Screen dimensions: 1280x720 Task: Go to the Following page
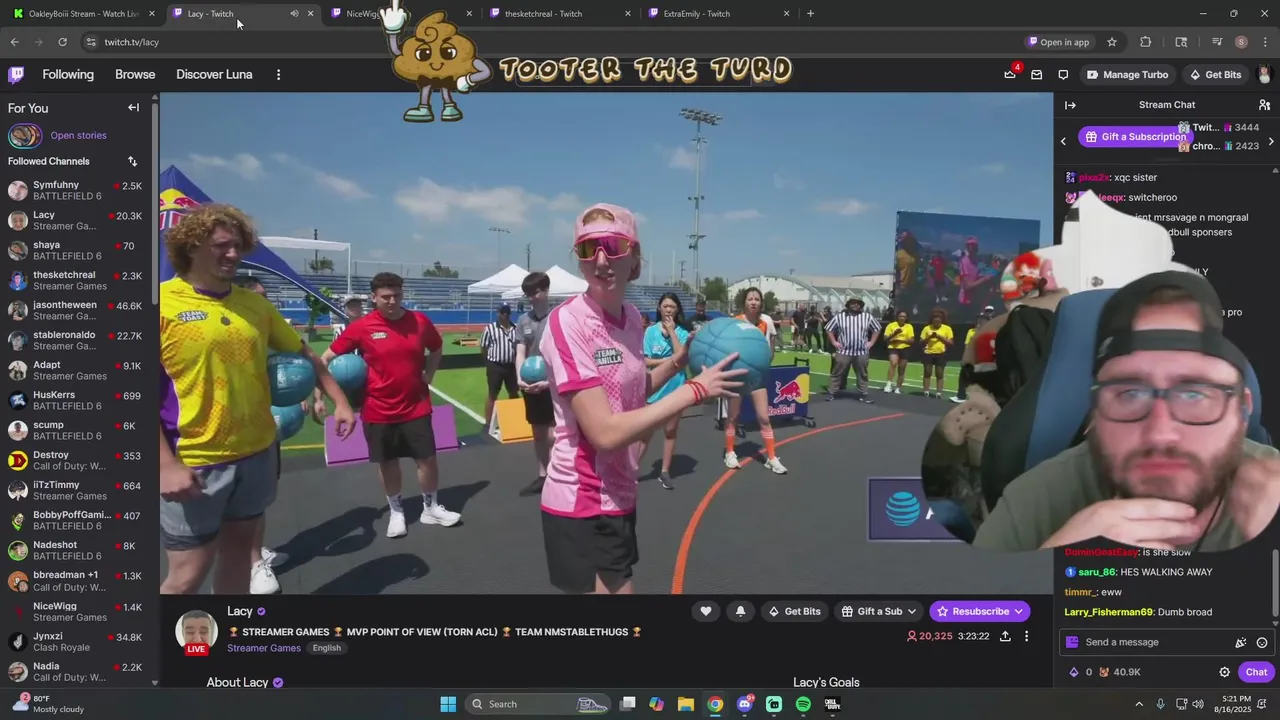click(x=68, y=75)
